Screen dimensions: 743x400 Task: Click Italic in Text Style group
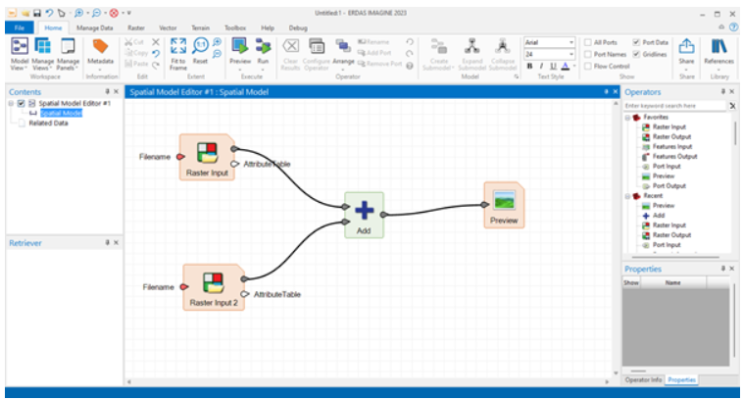[542, 66]
